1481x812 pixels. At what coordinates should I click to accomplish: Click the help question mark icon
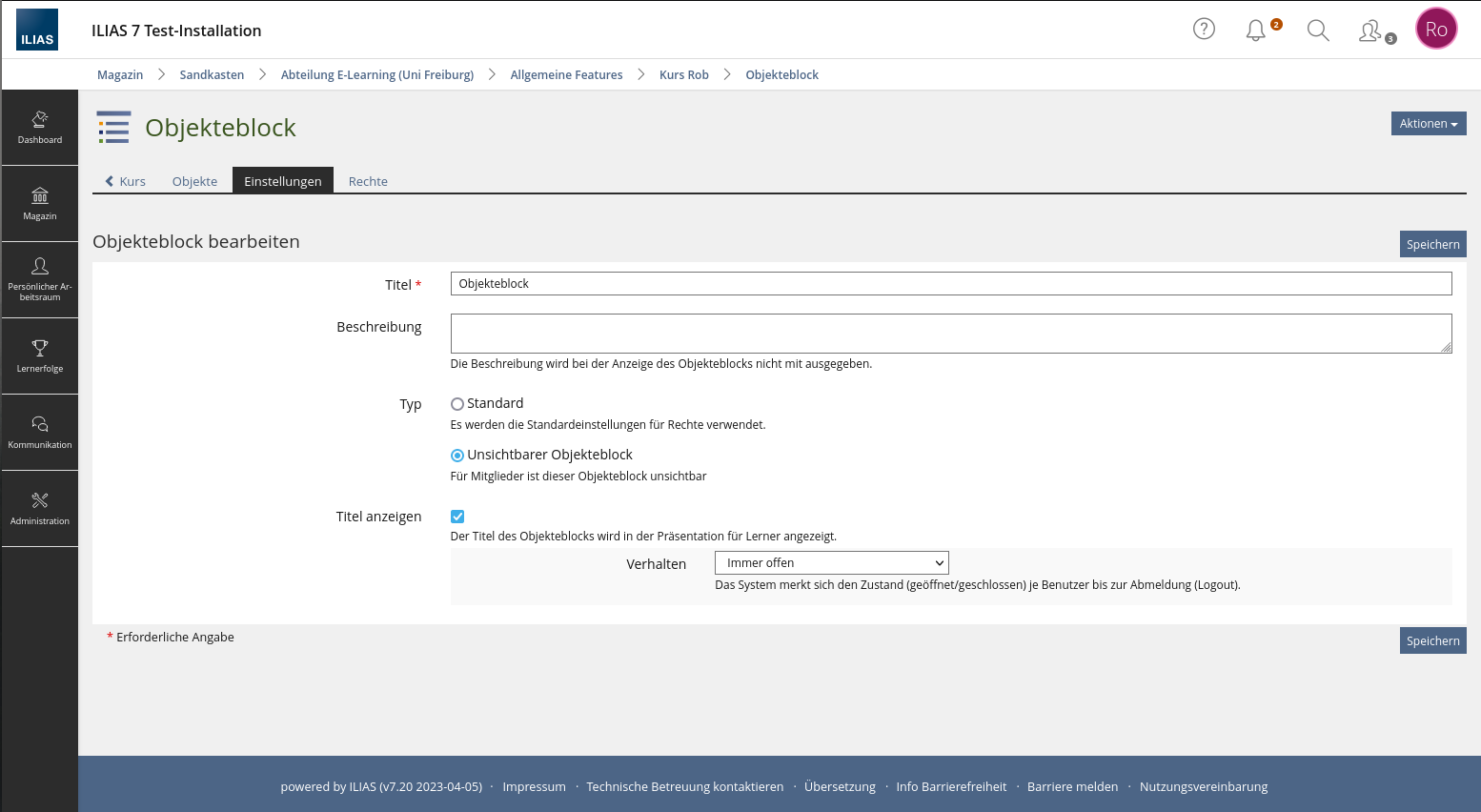pyautogui.click(x=1204, y=30)
